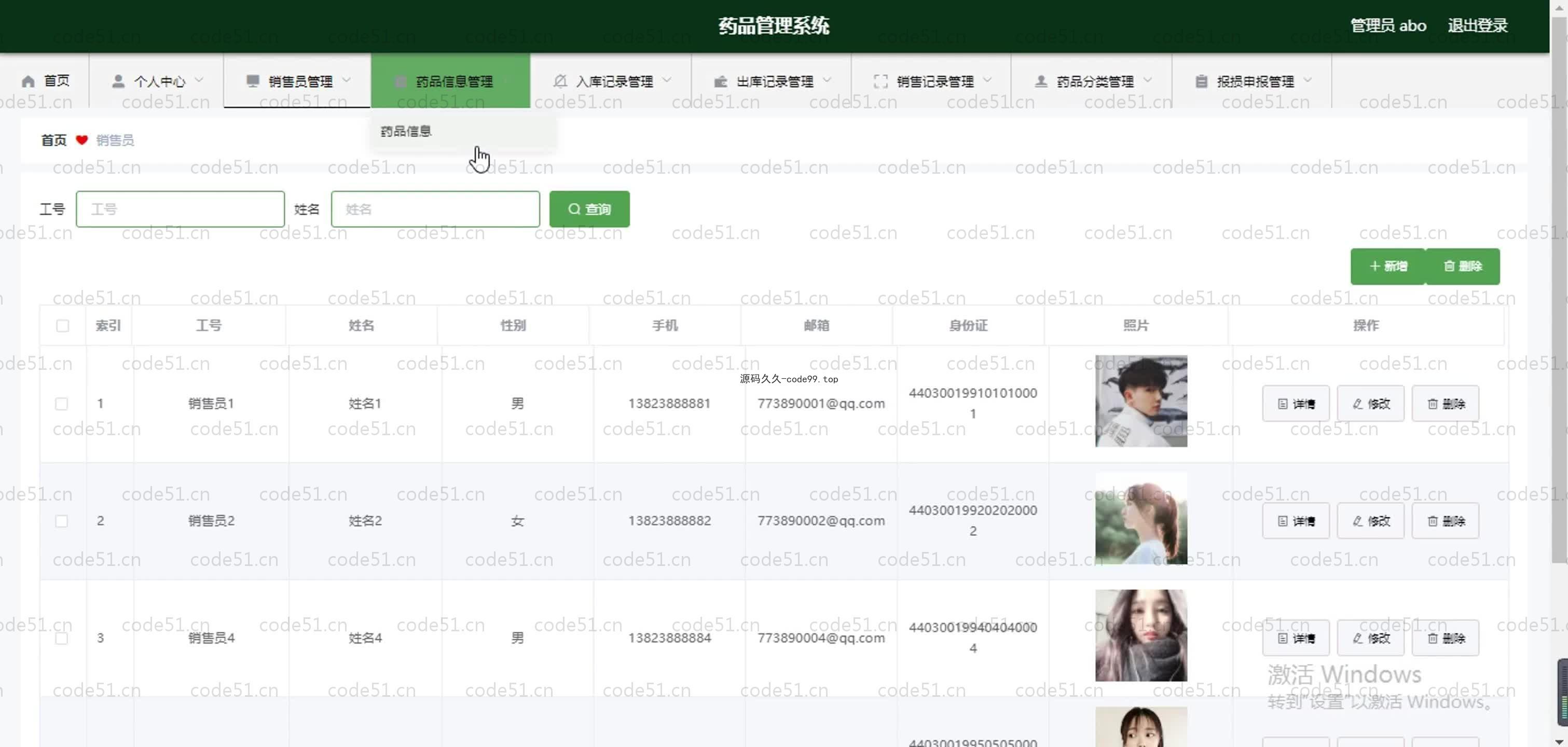Toggle the select-all checkbox in table header

coord(62,326)
